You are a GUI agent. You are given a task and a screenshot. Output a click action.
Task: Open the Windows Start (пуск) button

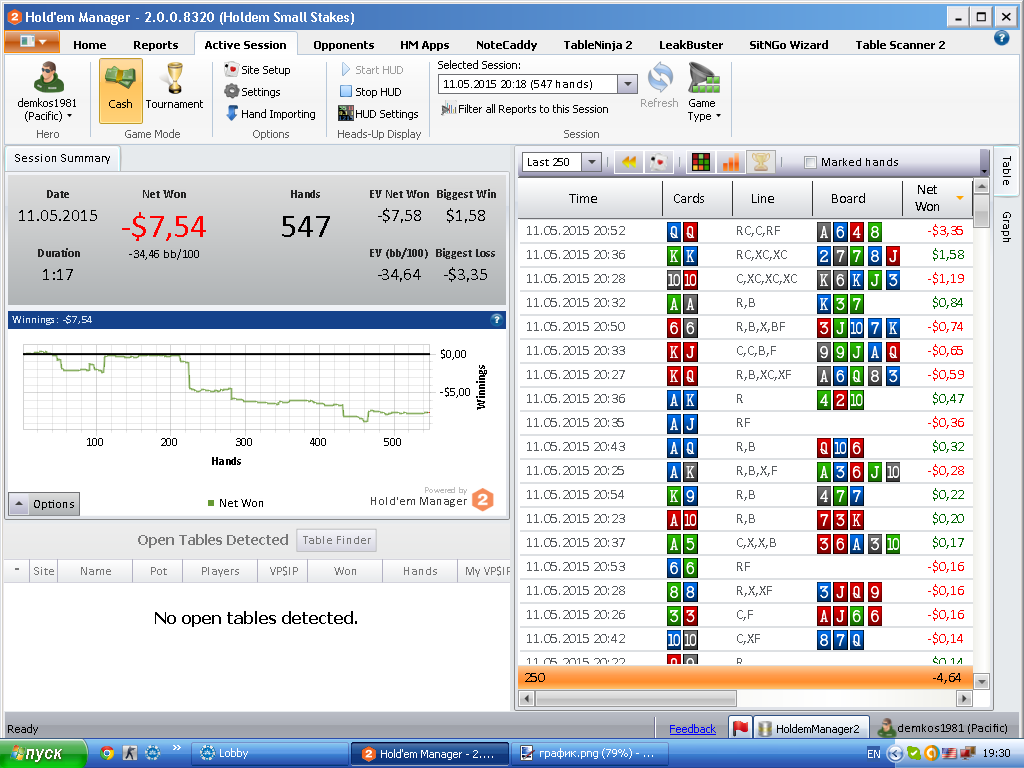43,754
